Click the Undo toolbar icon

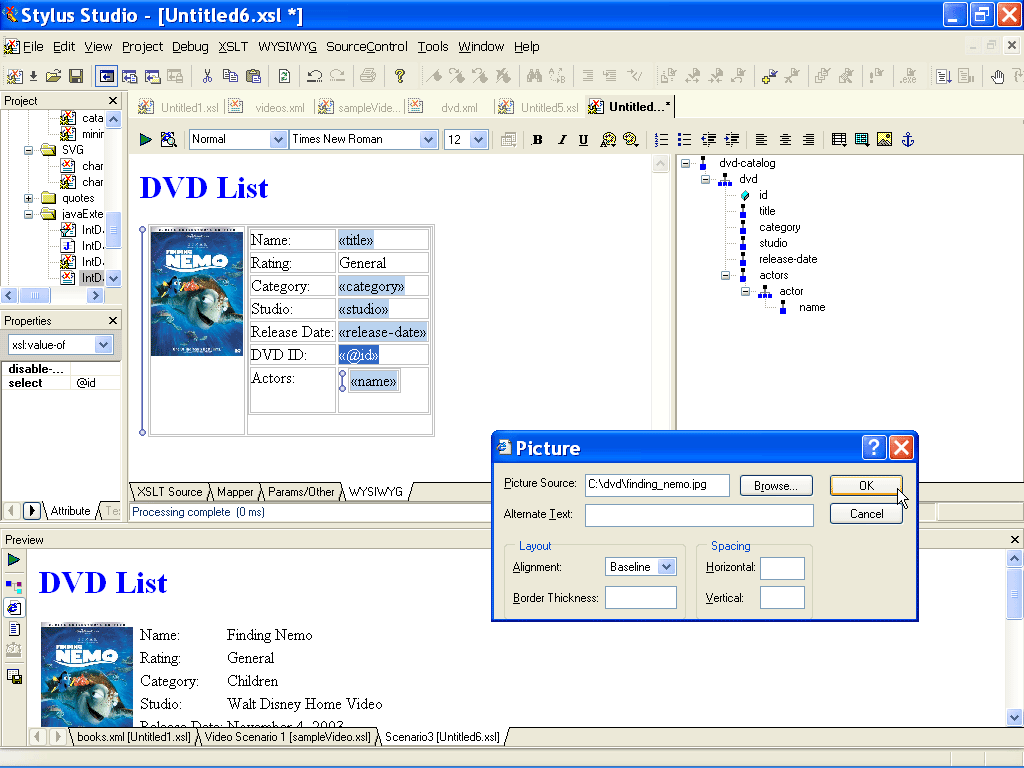click(311, 75)
